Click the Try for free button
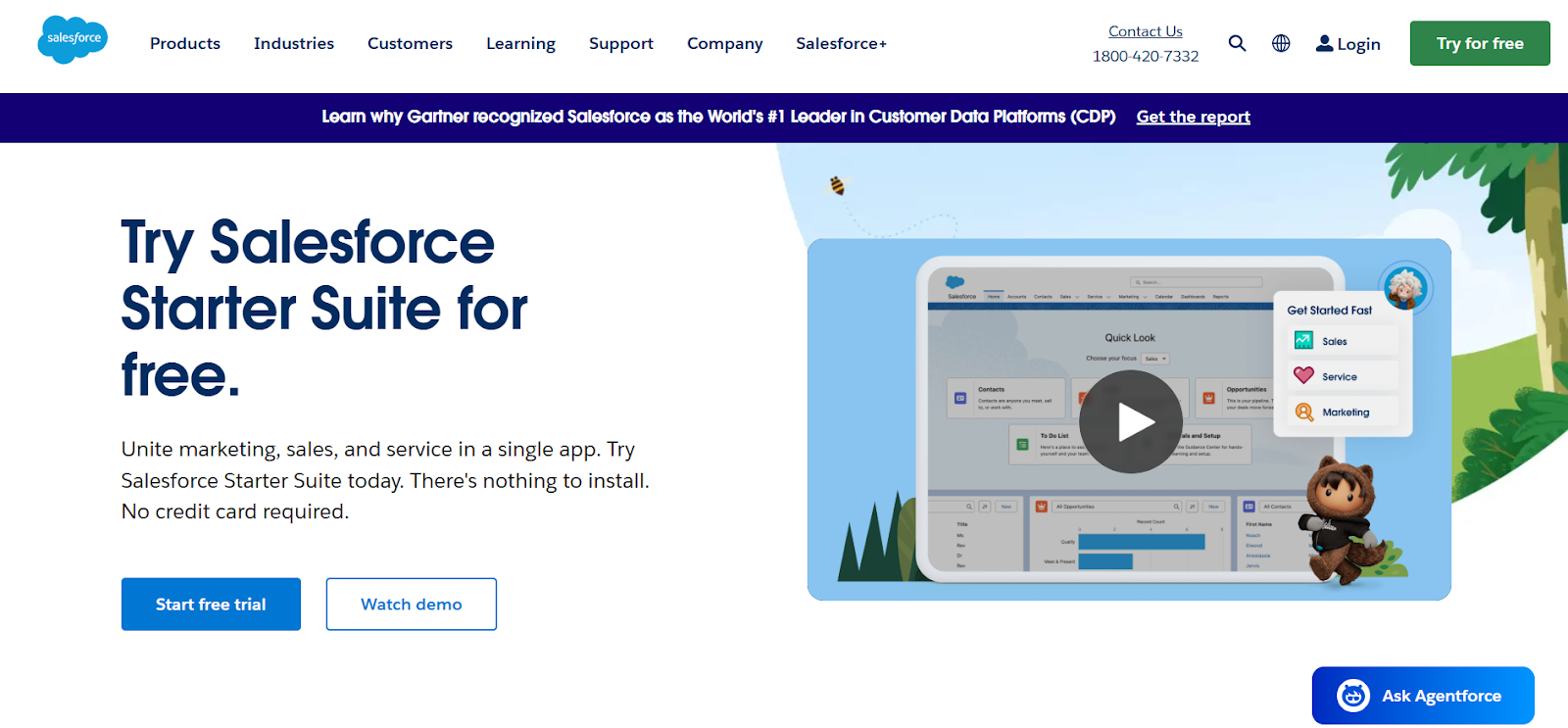This screenshot has width=1568, height=728. click(x=1480, y=43)
